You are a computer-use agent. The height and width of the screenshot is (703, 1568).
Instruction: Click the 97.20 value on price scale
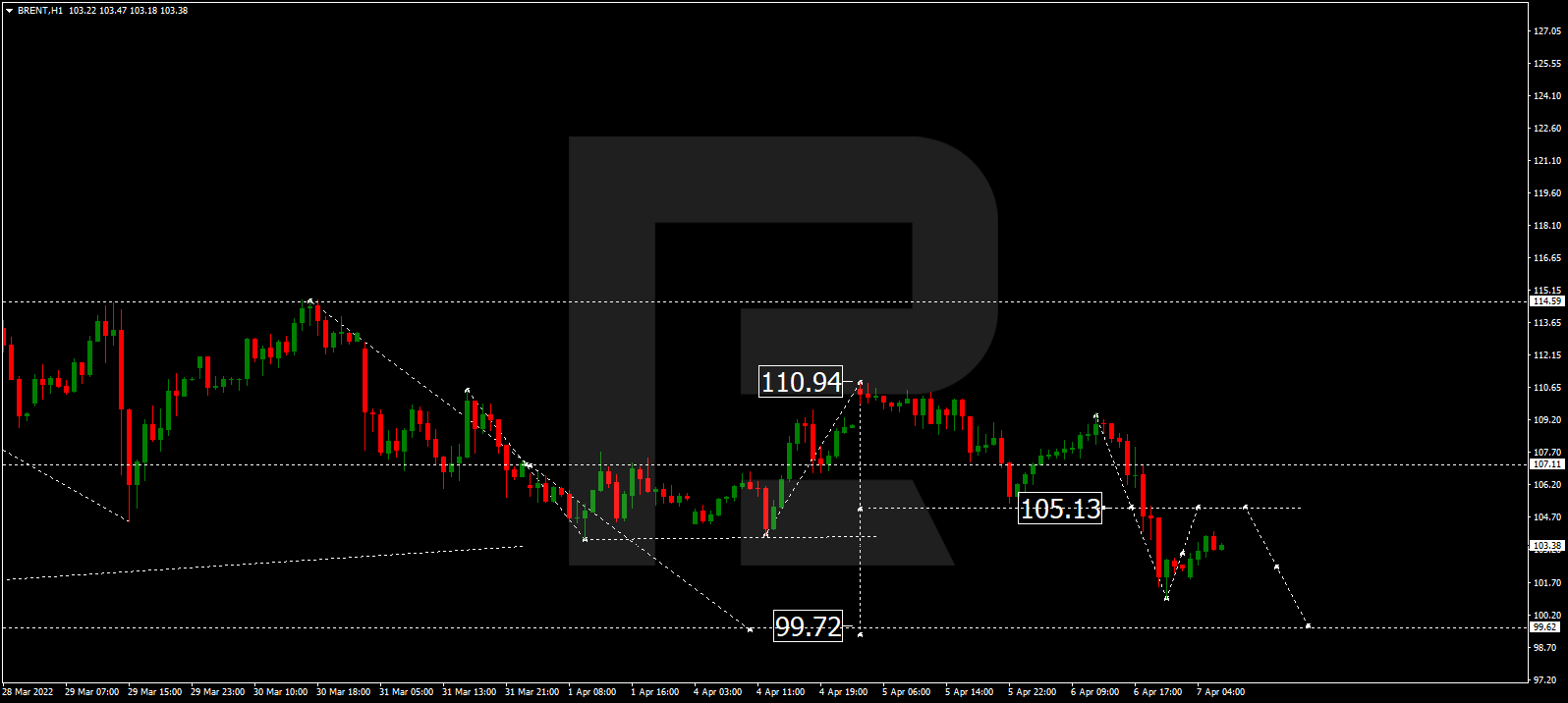click(x=1546, y=679)
